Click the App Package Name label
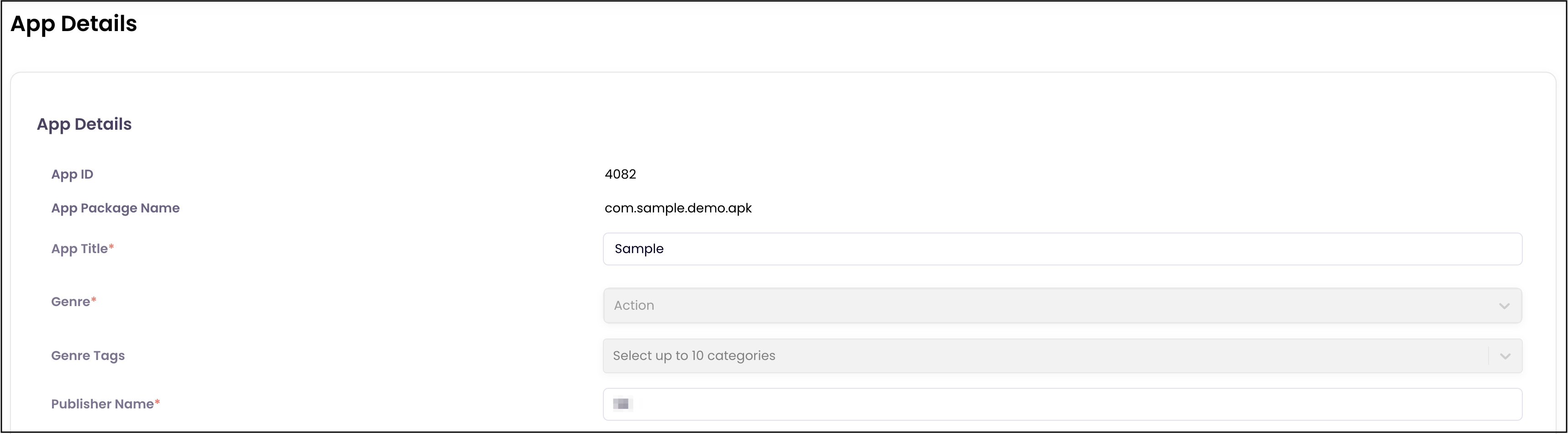1568x434 pixels. point(116,207)
